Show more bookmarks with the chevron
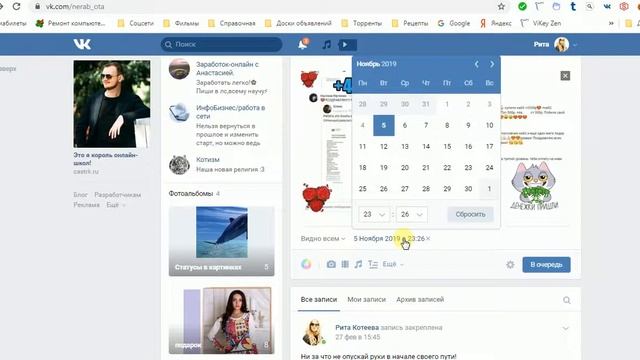 (x=611, y=23)
